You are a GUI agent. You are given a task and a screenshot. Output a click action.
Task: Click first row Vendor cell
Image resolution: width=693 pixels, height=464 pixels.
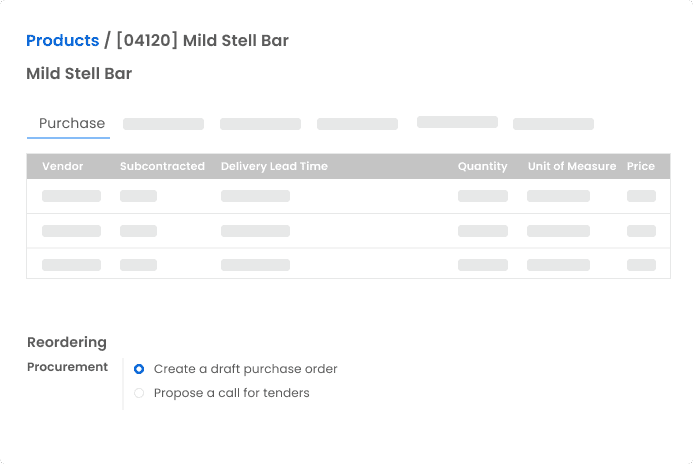[x=71, y=196]
